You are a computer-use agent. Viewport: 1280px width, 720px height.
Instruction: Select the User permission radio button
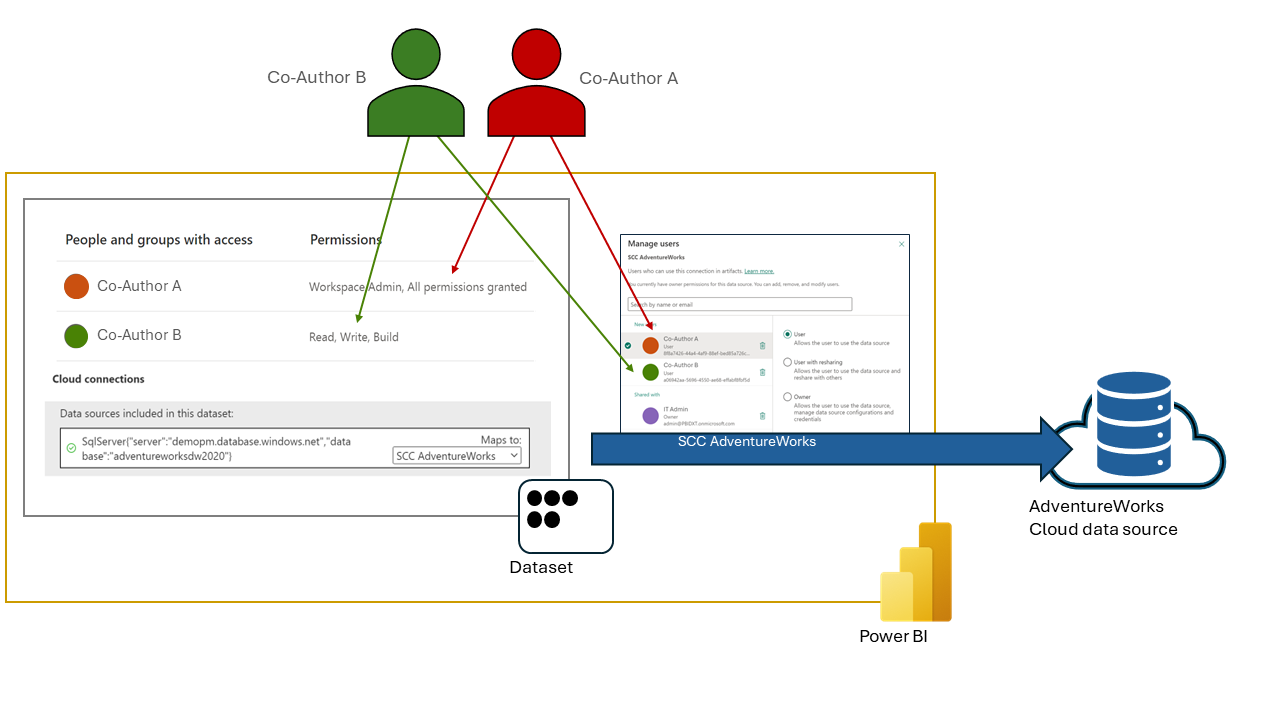(787, 334)
